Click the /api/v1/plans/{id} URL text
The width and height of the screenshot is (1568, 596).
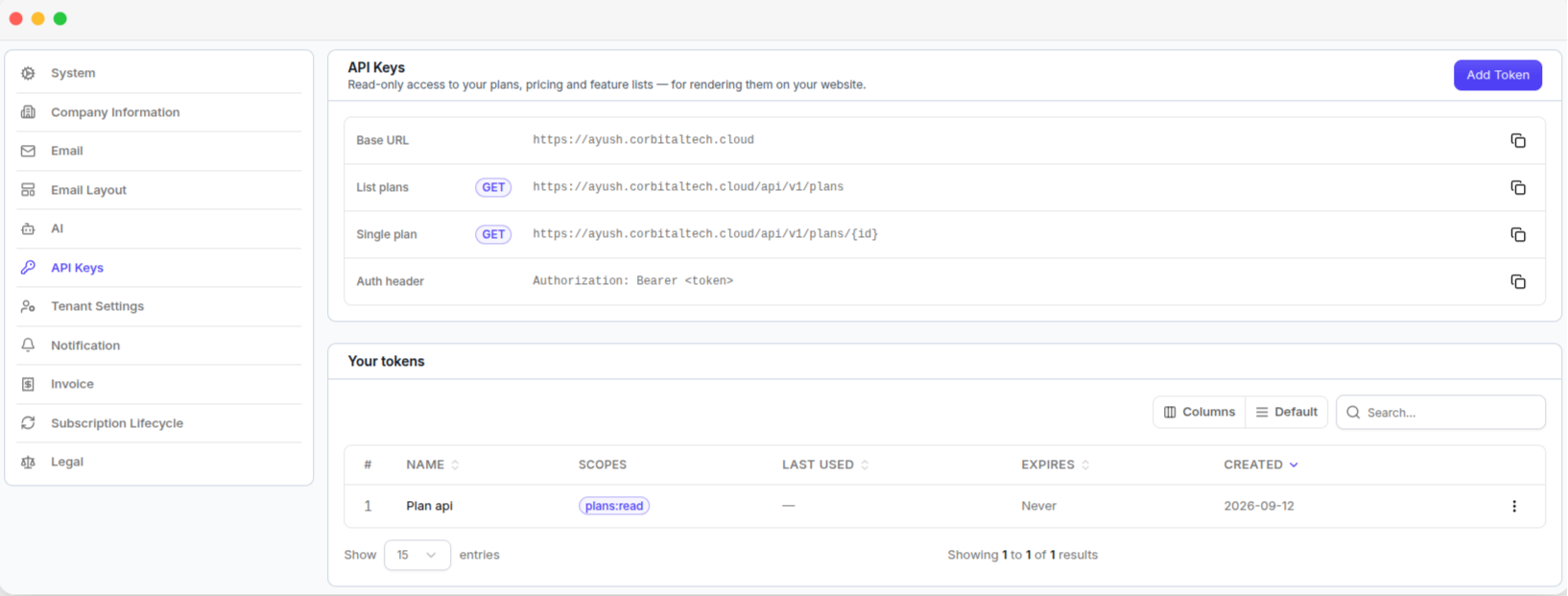705,234
